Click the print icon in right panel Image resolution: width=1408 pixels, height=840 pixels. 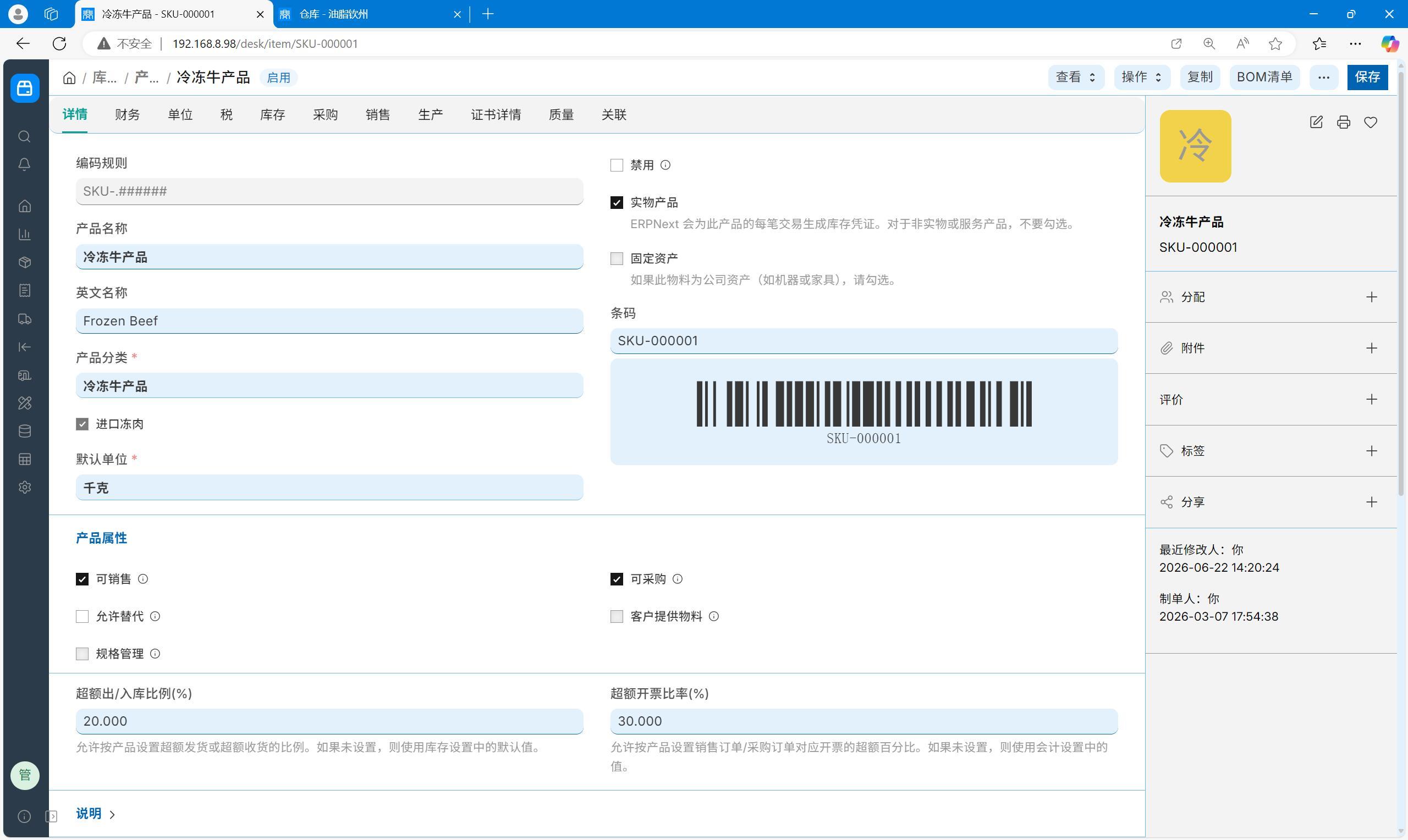coord(1344,122)
